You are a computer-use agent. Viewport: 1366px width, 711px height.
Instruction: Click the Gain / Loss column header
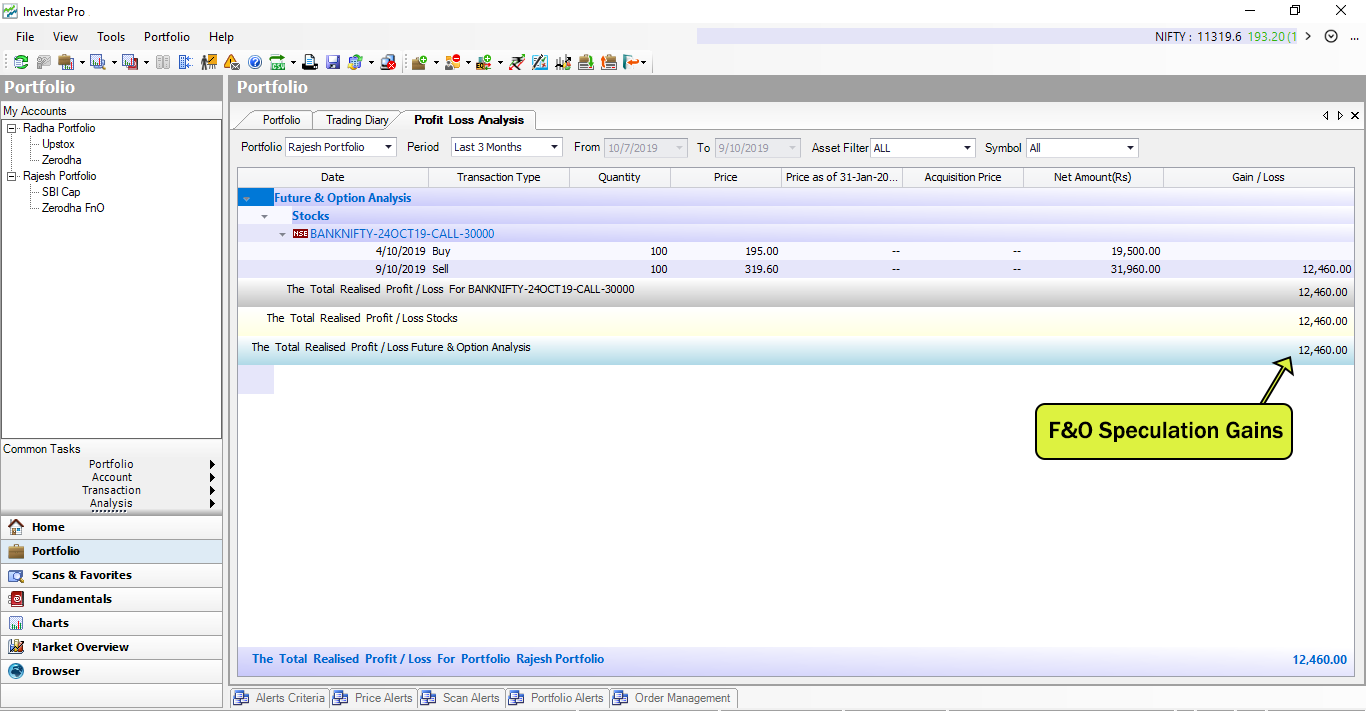point(1258,177)
